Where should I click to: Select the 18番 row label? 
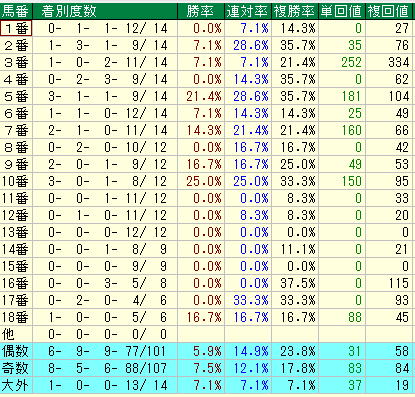click(x=16, y=317)
